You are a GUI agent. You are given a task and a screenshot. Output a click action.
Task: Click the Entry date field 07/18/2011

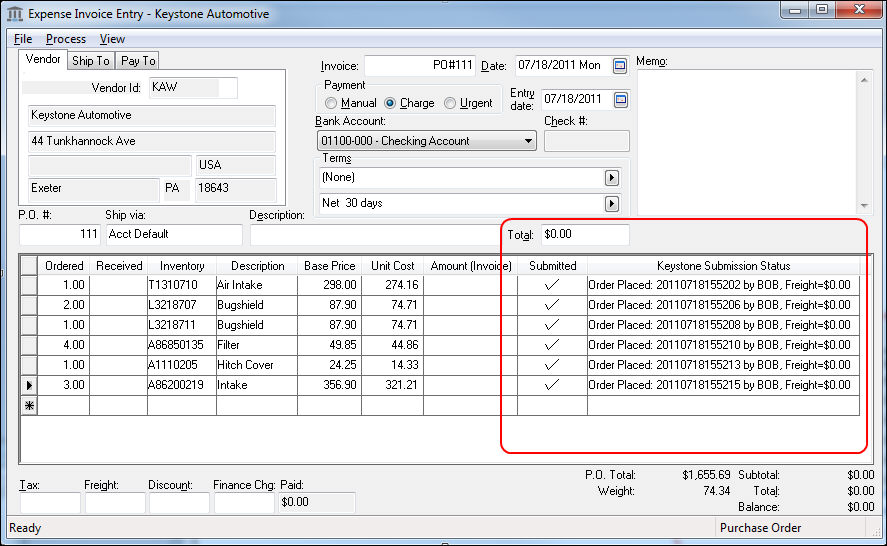tap(577, 100)
